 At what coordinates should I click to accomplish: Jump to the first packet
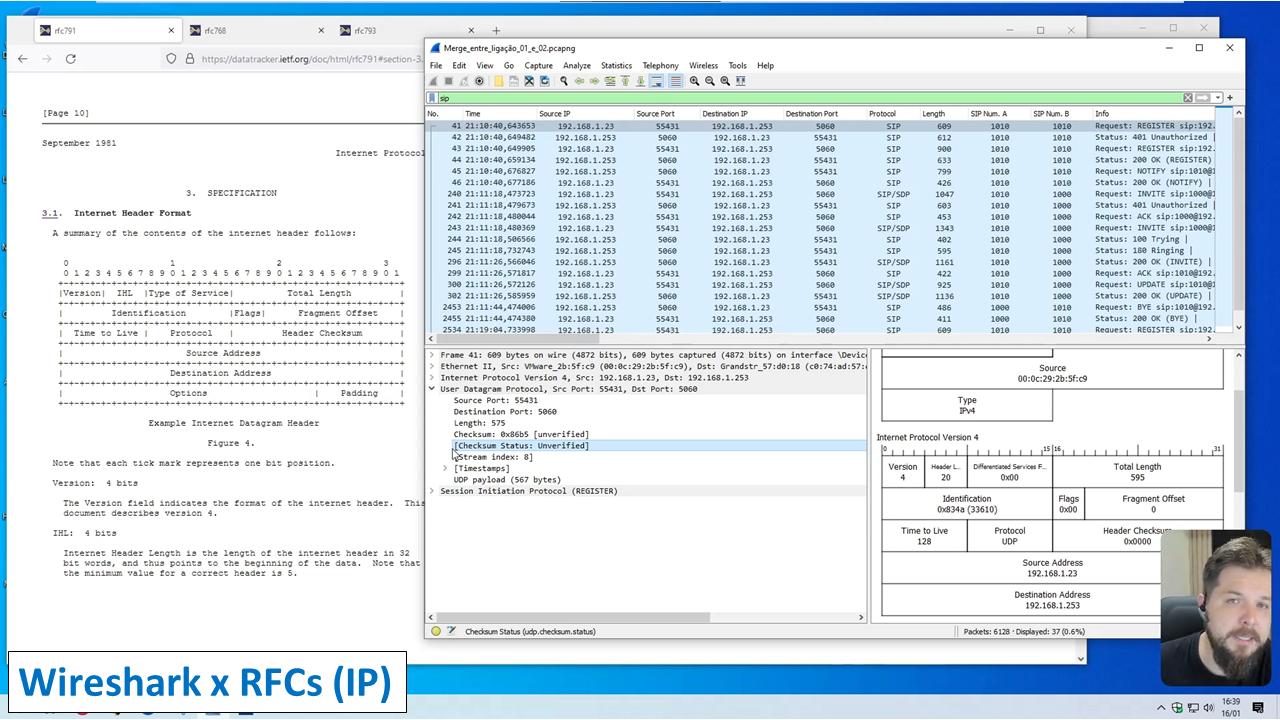[626, 81]
